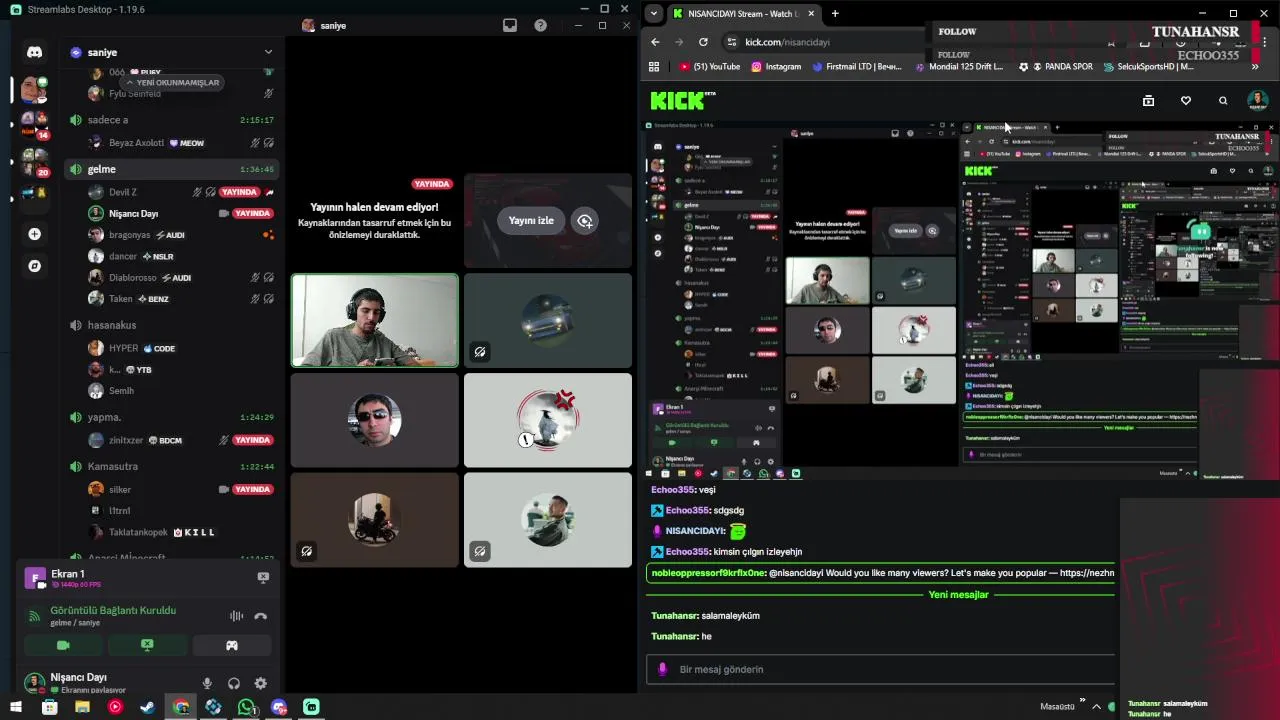Open SelcukSportsHD bookmark

click(x=1149, y=67)
